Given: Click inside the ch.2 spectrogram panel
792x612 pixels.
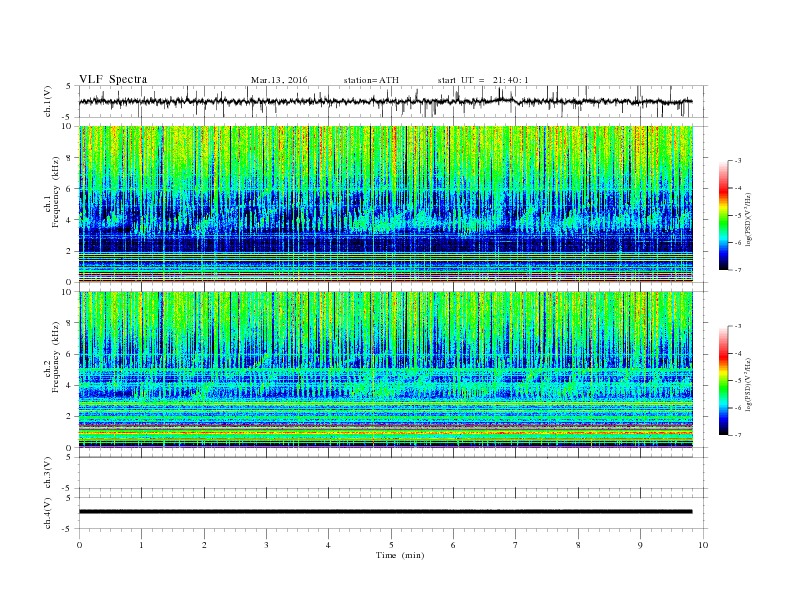Looking at the screenshot, I should [386, 369].
